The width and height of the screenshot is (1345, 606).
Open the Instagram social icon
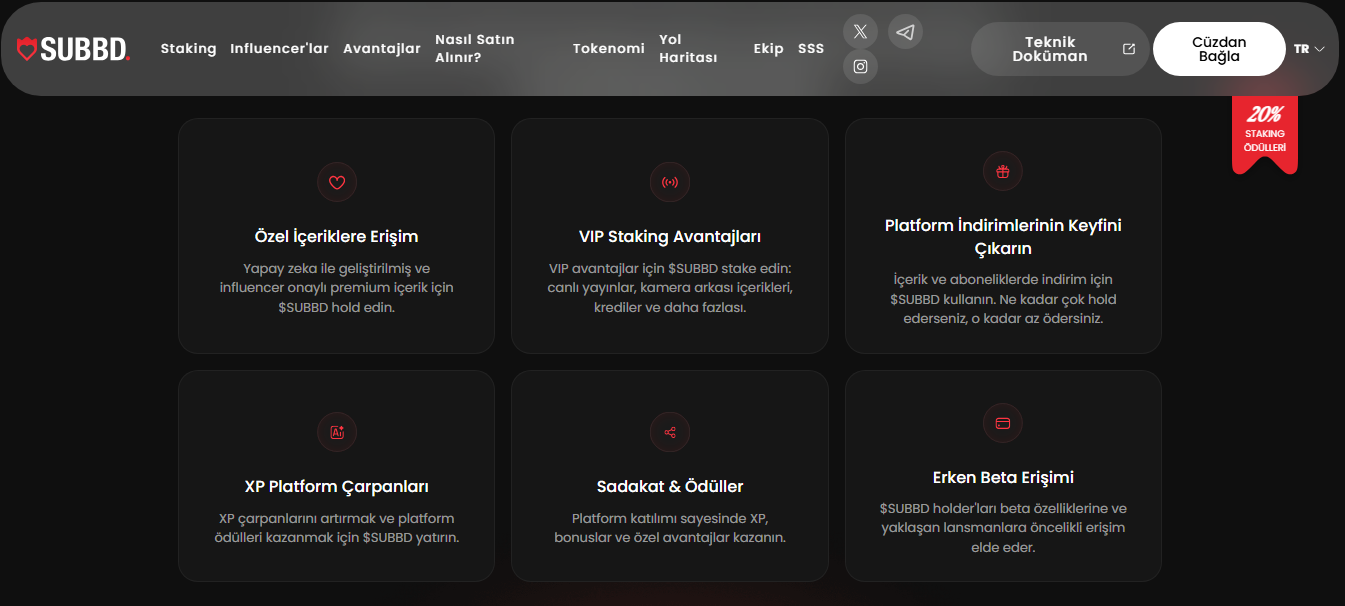pos(861,67)
